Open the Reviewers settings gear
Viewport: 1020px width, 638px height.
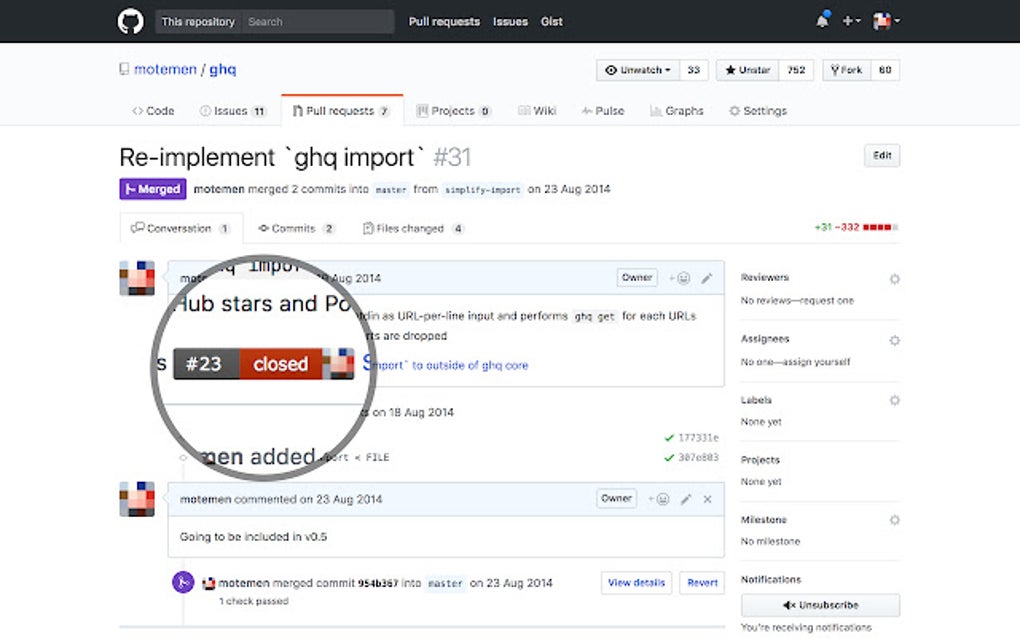click(895, 278)
